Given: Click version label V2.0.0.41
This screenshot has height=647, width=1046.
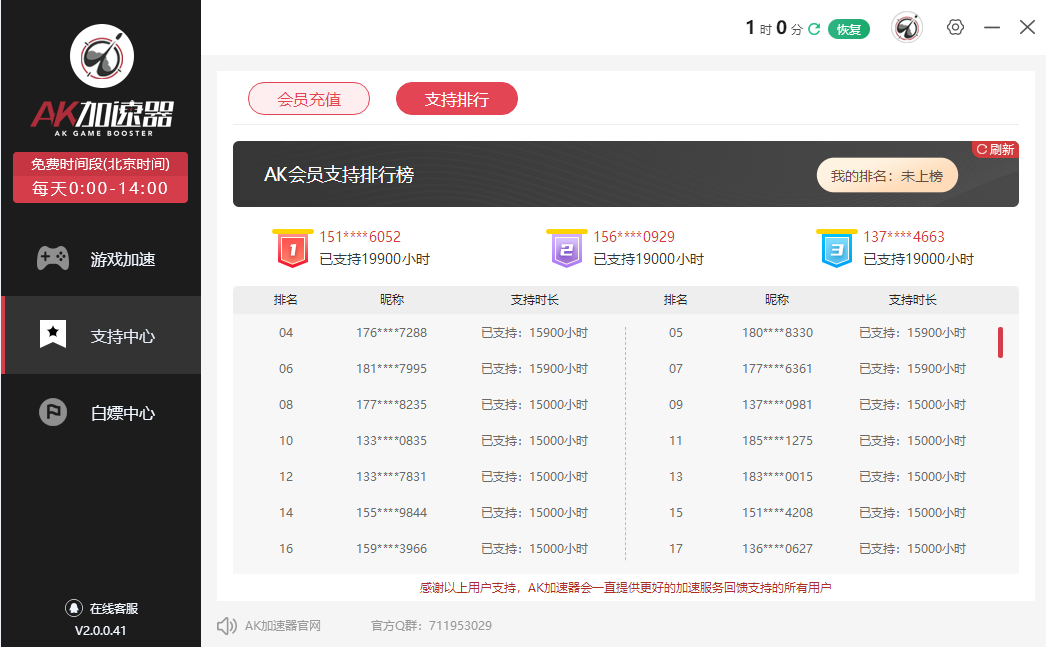Looking at the screenshot, I should coord(101,630).
